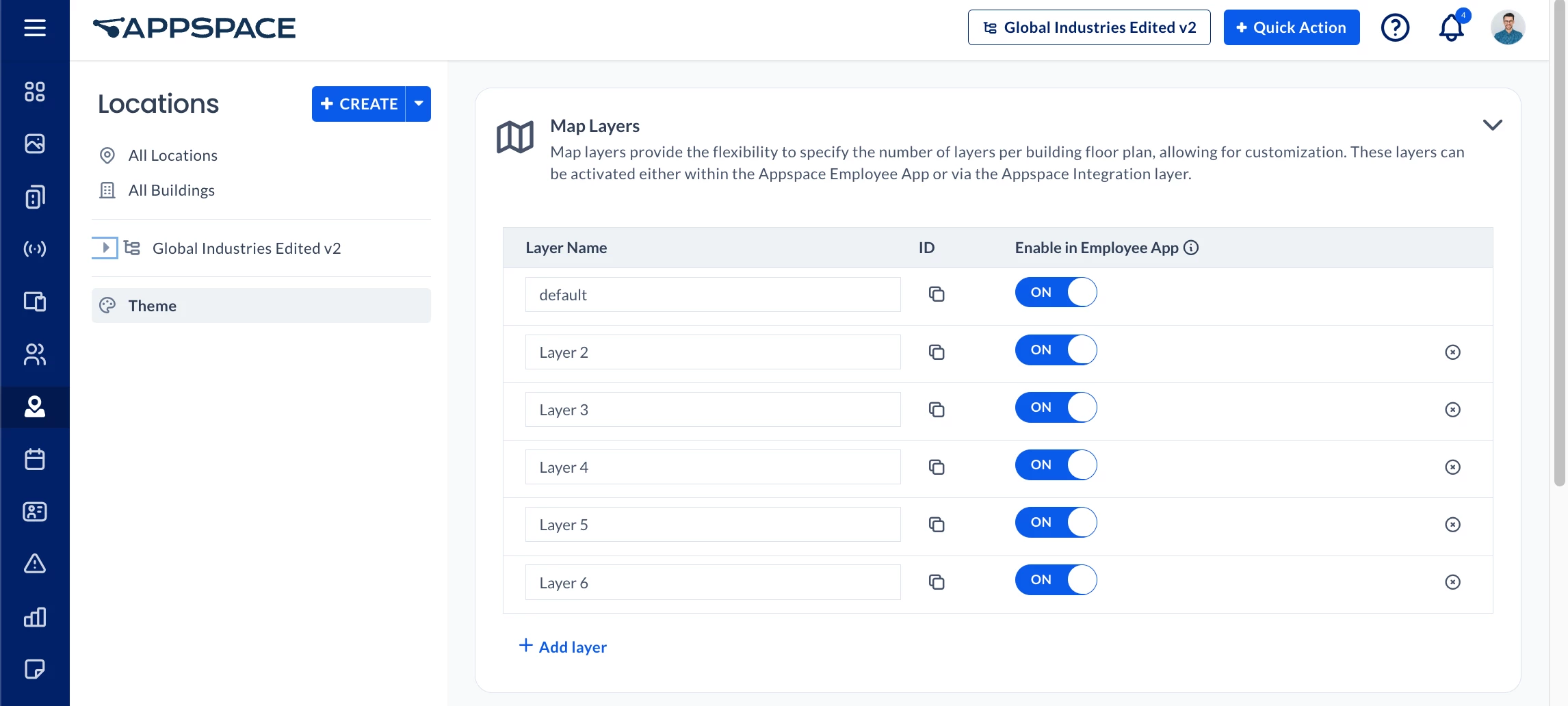Open the users sidebar icon

[x=35, y=354]
